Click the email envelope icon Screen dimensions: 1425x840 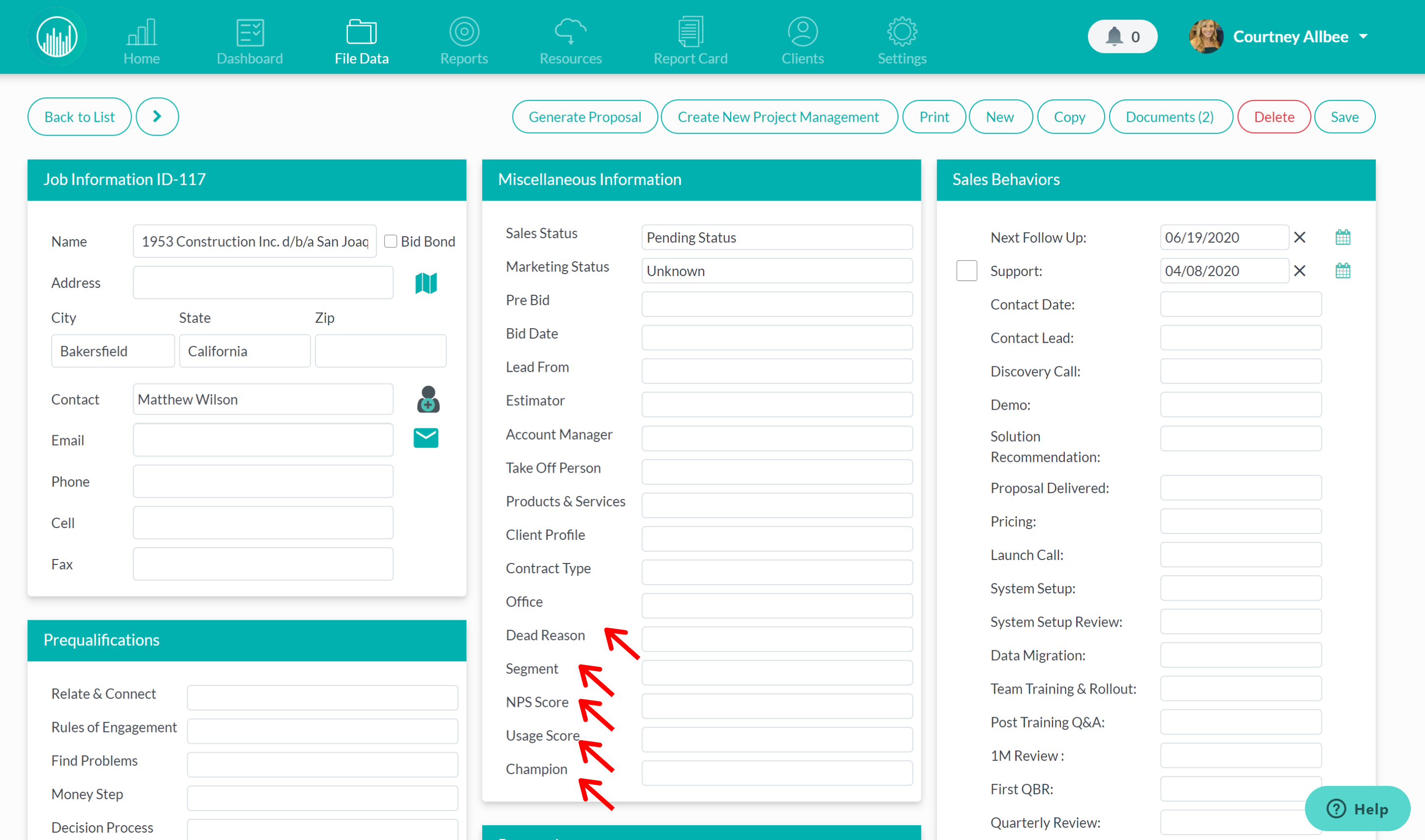tap(426, 438)
